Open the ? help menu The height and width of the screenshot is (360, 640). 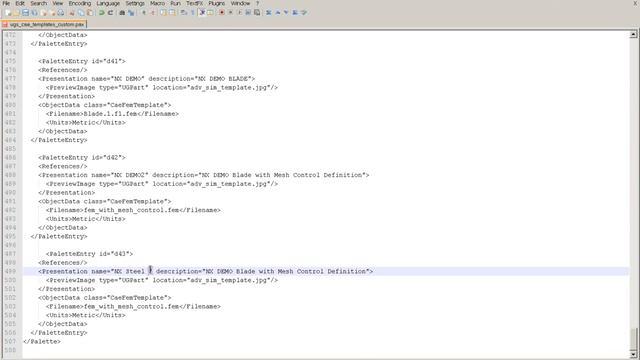click(258, 3)
